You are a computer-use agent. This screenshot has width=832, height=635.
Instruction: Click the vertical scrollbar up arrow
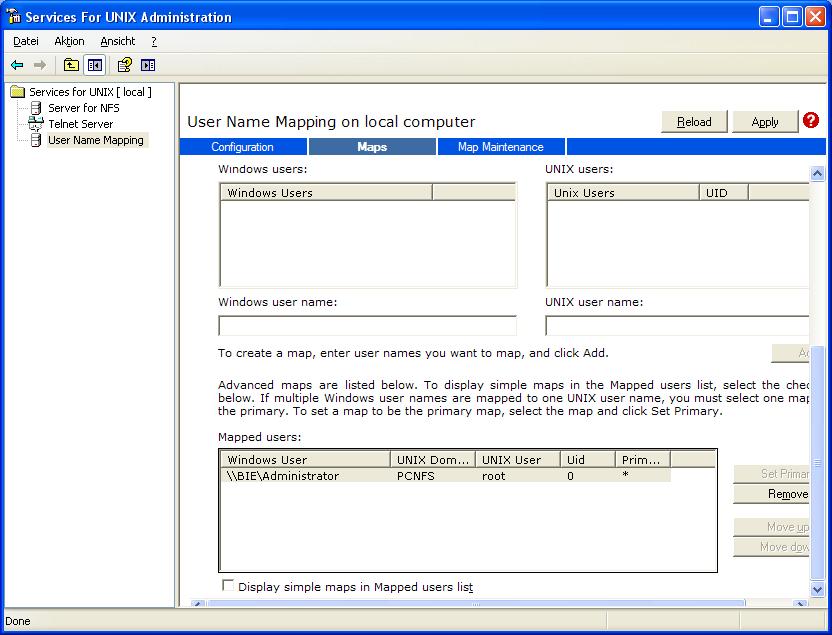pos(818,173)
